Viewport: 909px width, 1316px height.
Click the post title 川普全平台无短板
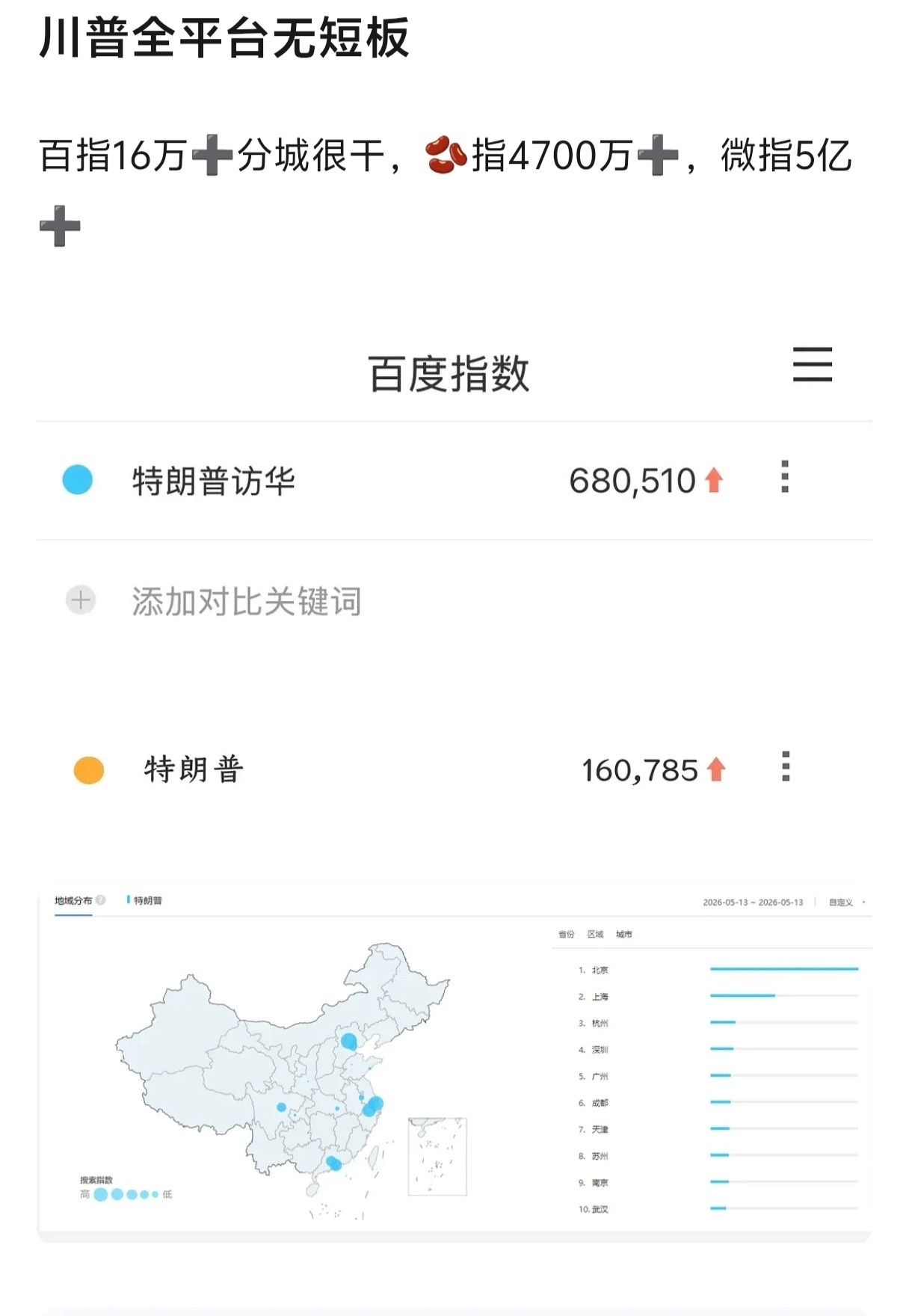(x=224, y=37)
